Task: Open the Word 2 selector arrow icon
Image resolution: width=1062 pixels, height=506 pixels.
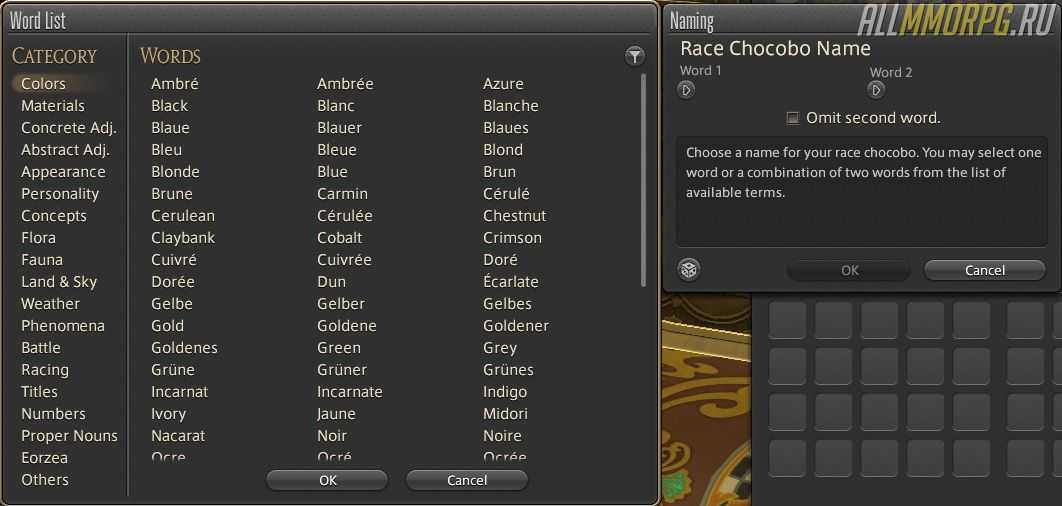Action: click(x=876, y=90)
